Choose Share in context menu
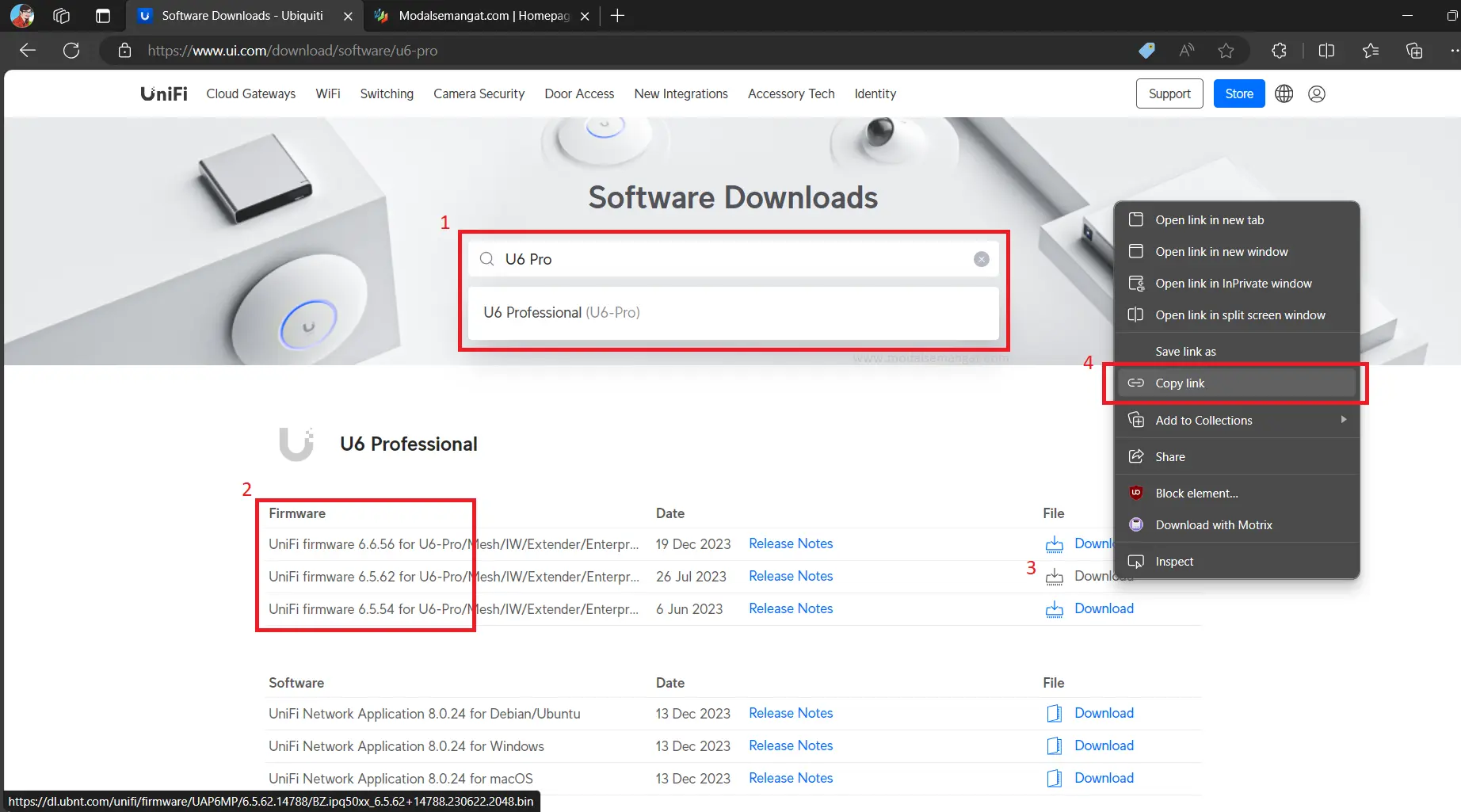This screenshot has height=812, width=1461. tap(1237, 457)
